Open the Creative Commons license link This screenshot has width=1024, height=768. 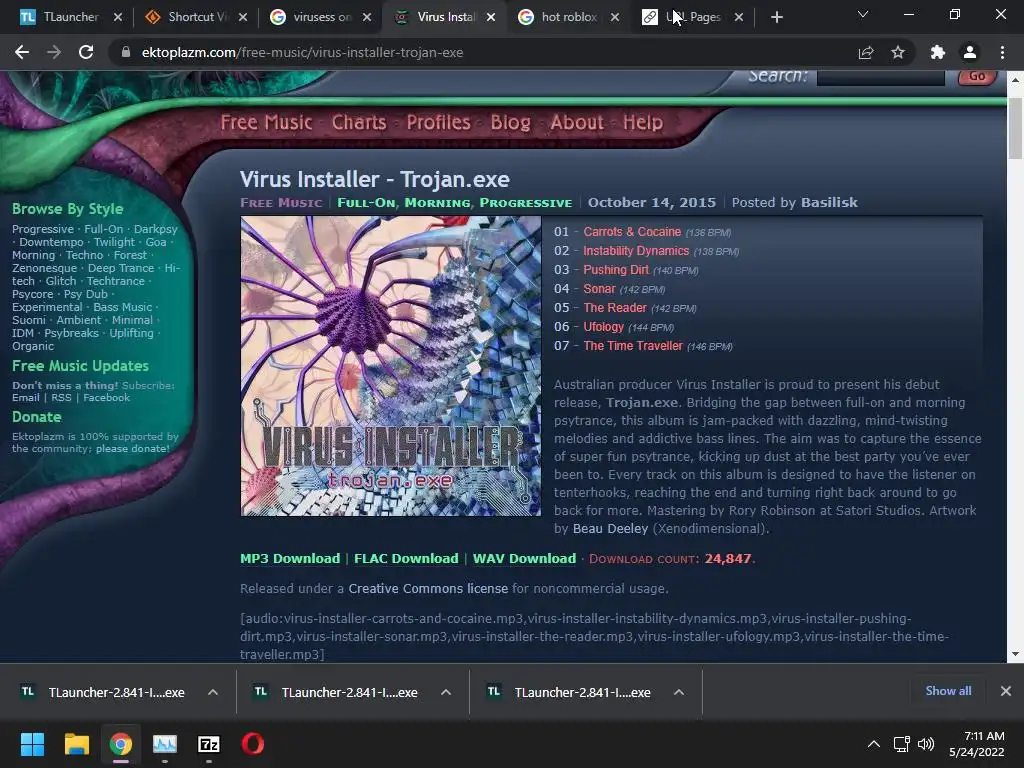[428, 588]
